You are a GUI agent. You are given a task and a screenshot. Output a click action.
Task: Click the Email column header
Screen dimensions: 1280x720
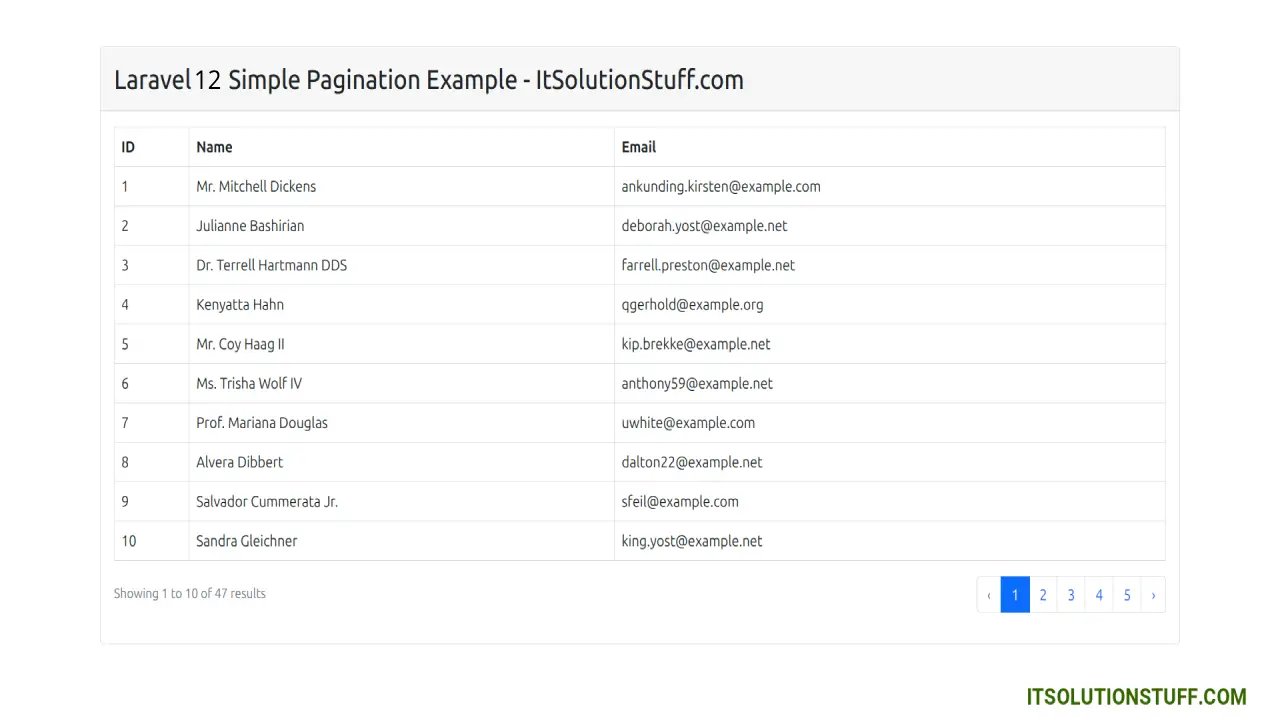[x=638, y=147]
